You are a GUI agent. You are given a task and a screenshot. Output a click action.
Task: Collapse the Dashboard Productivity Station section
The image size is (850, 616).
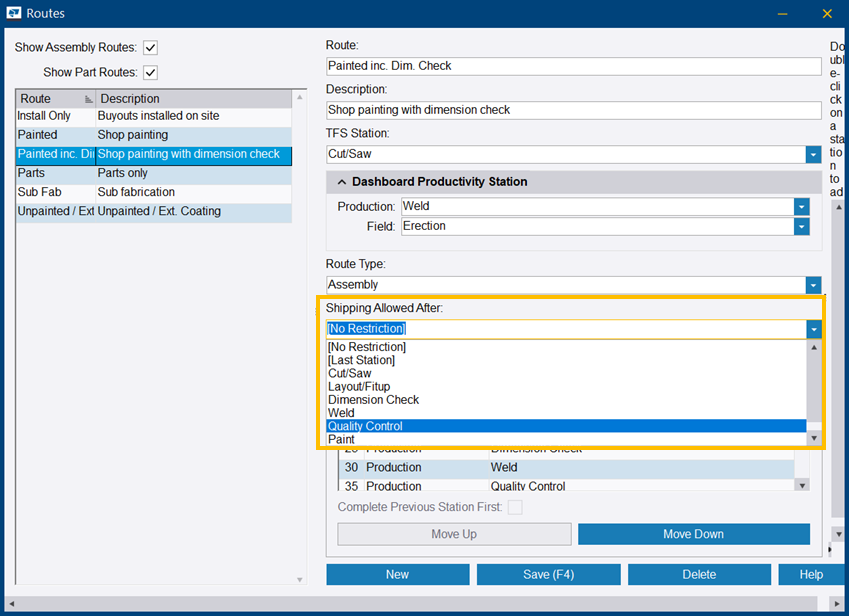(x=342, y=182)
